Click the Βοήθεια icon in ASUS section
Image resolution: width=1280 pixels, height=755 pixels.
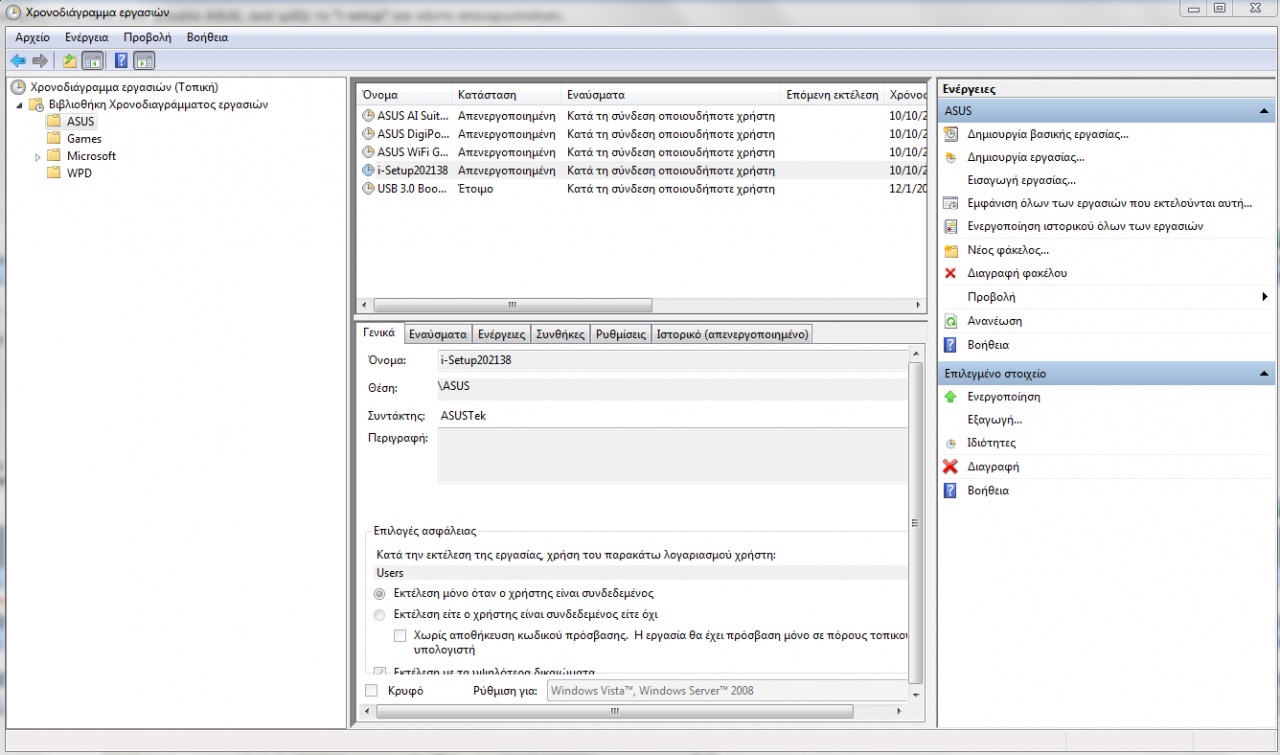[x=951, y=344]
